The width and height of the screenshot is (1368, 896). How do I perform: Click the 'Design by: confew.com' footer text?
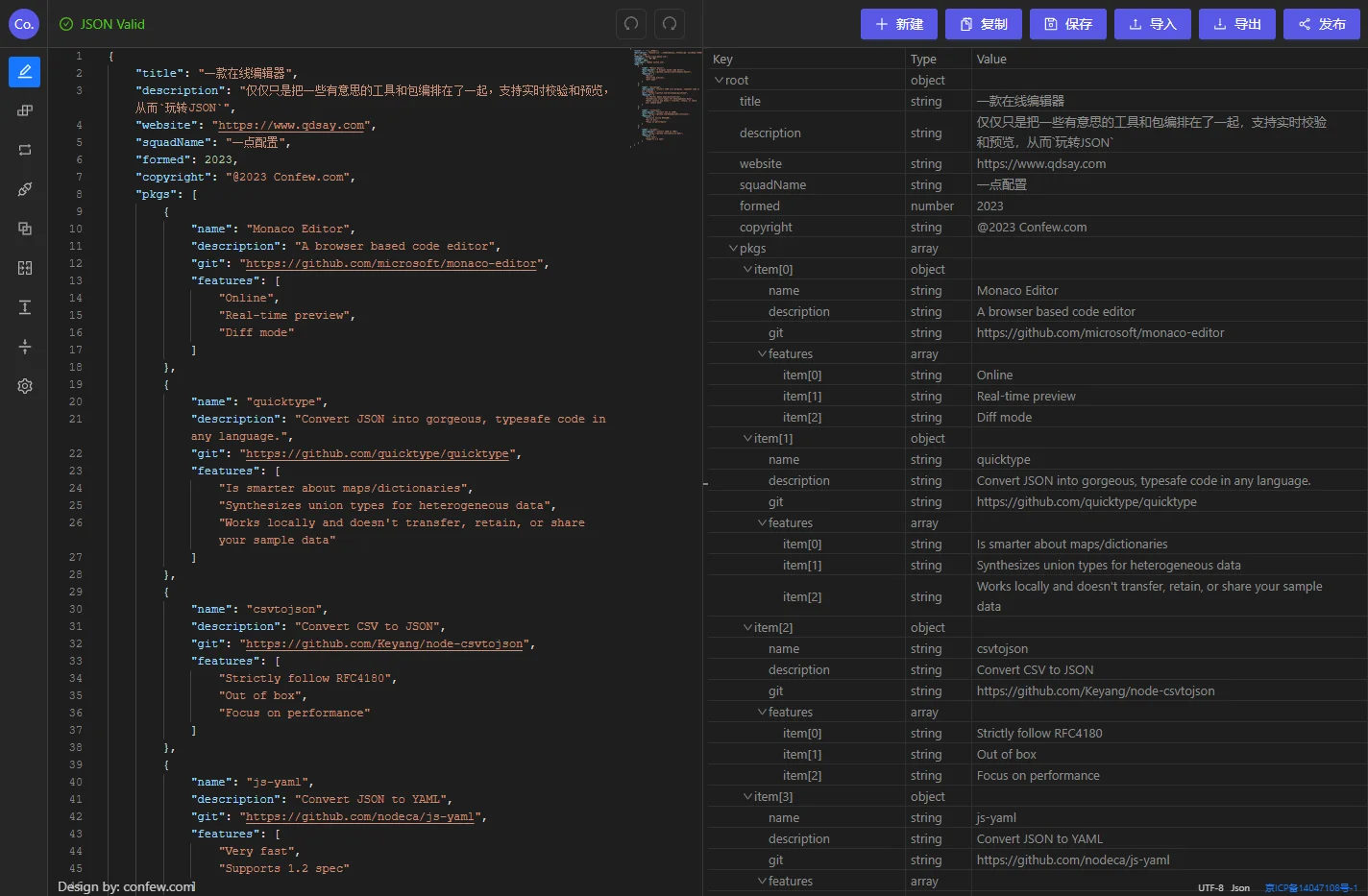click(x=126, y=886)
